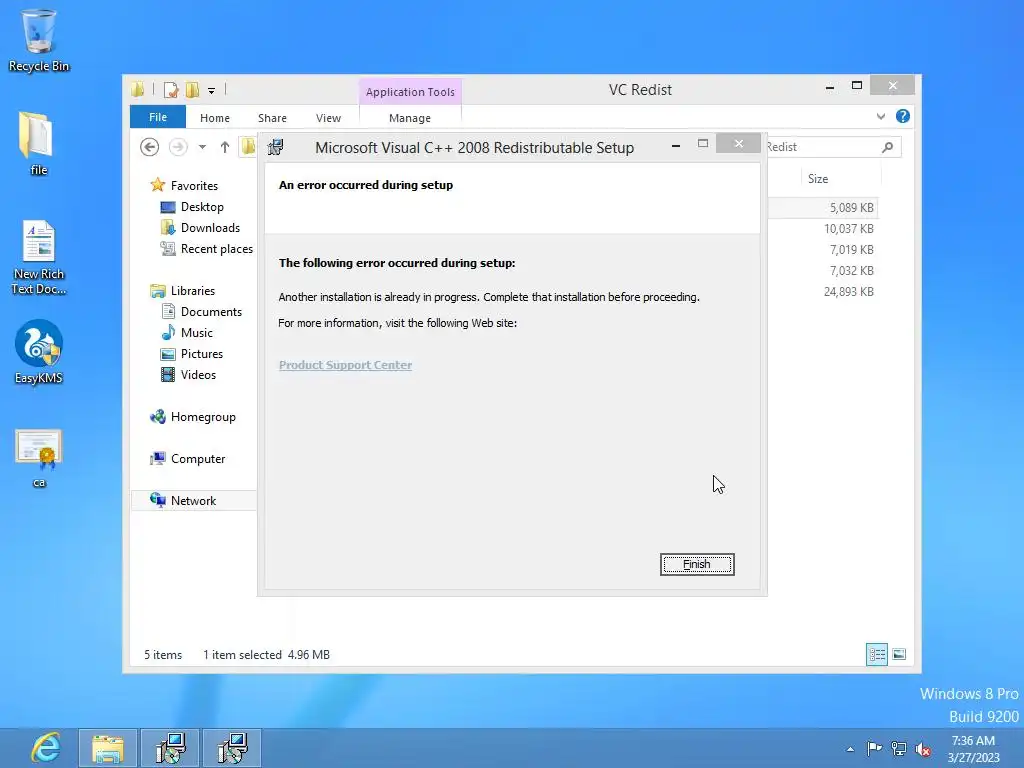Select the 7,019 KB file row

tap(823, 249)
